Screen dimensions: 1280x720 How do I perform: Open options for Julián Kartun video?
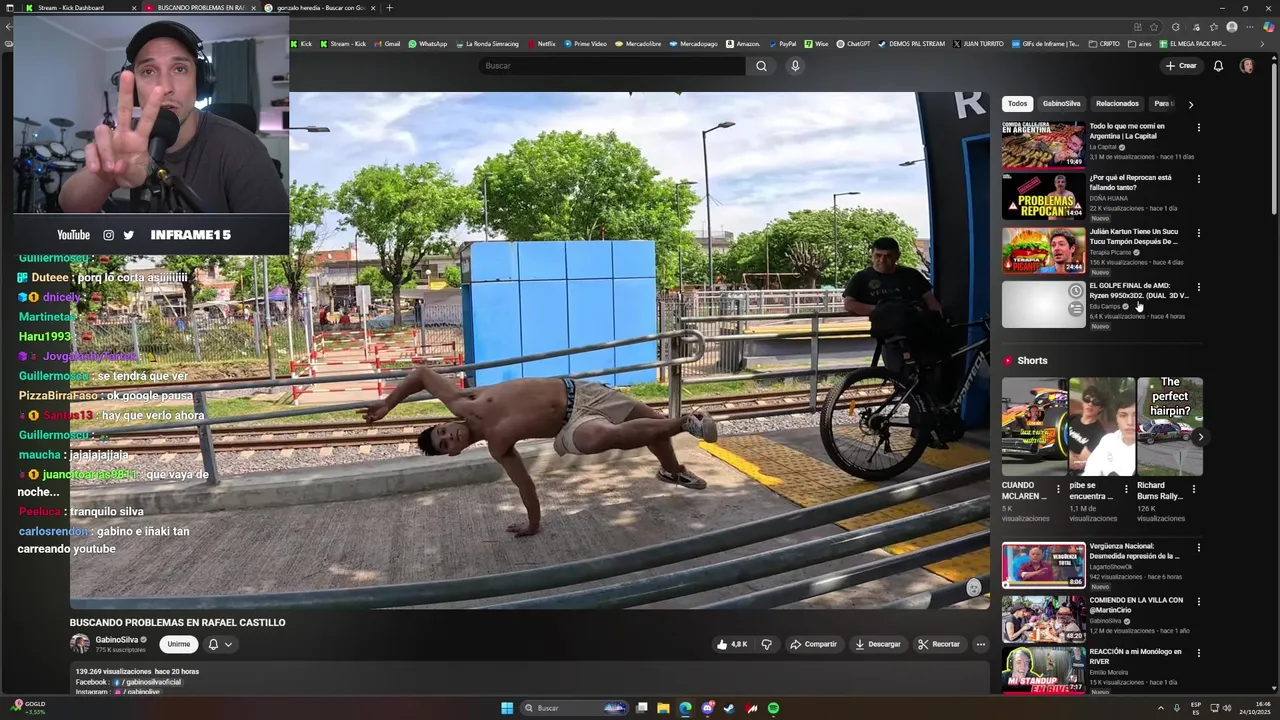click(x=1198, y=233)
